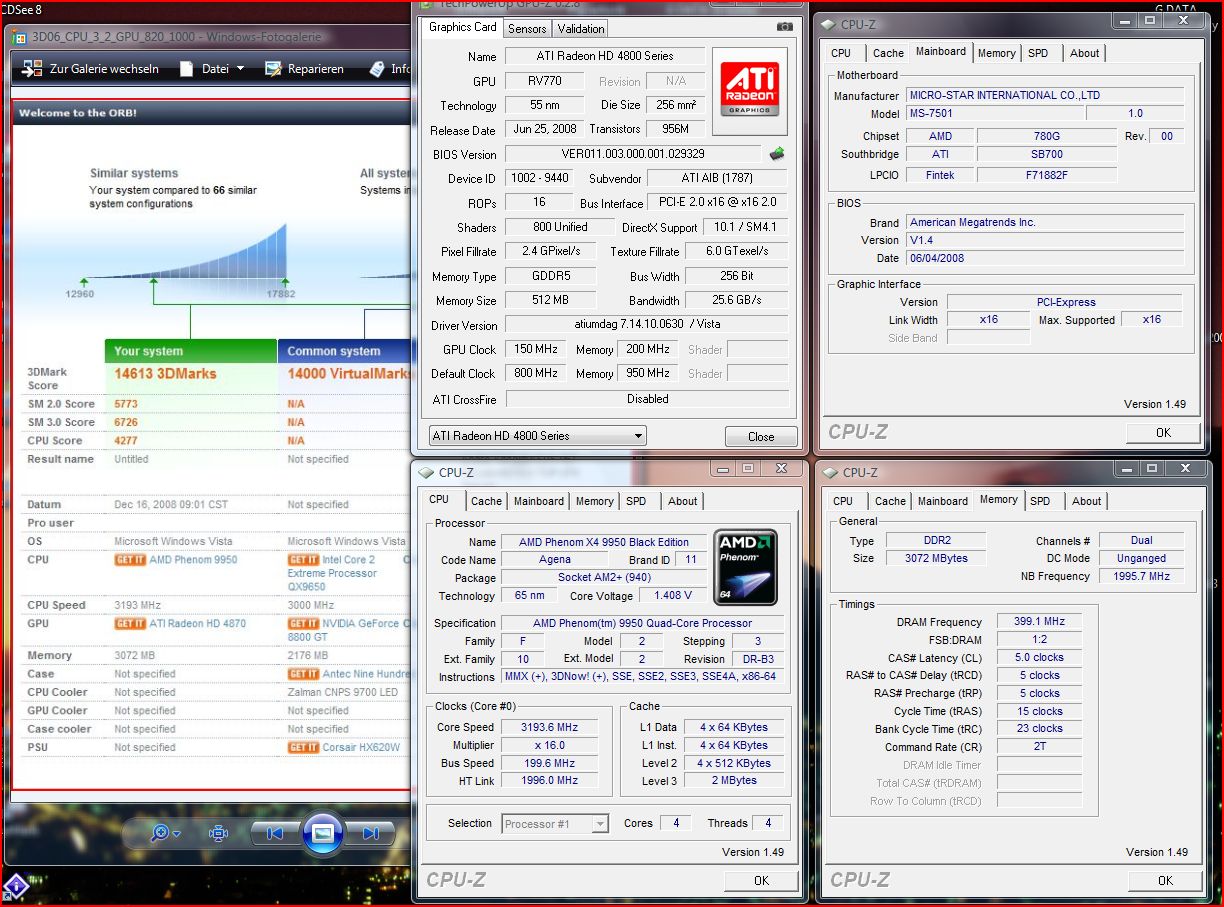Click the GPU-Z screenshot camera icon
This screenshot has width=1224, height=907.
(785, 27)
